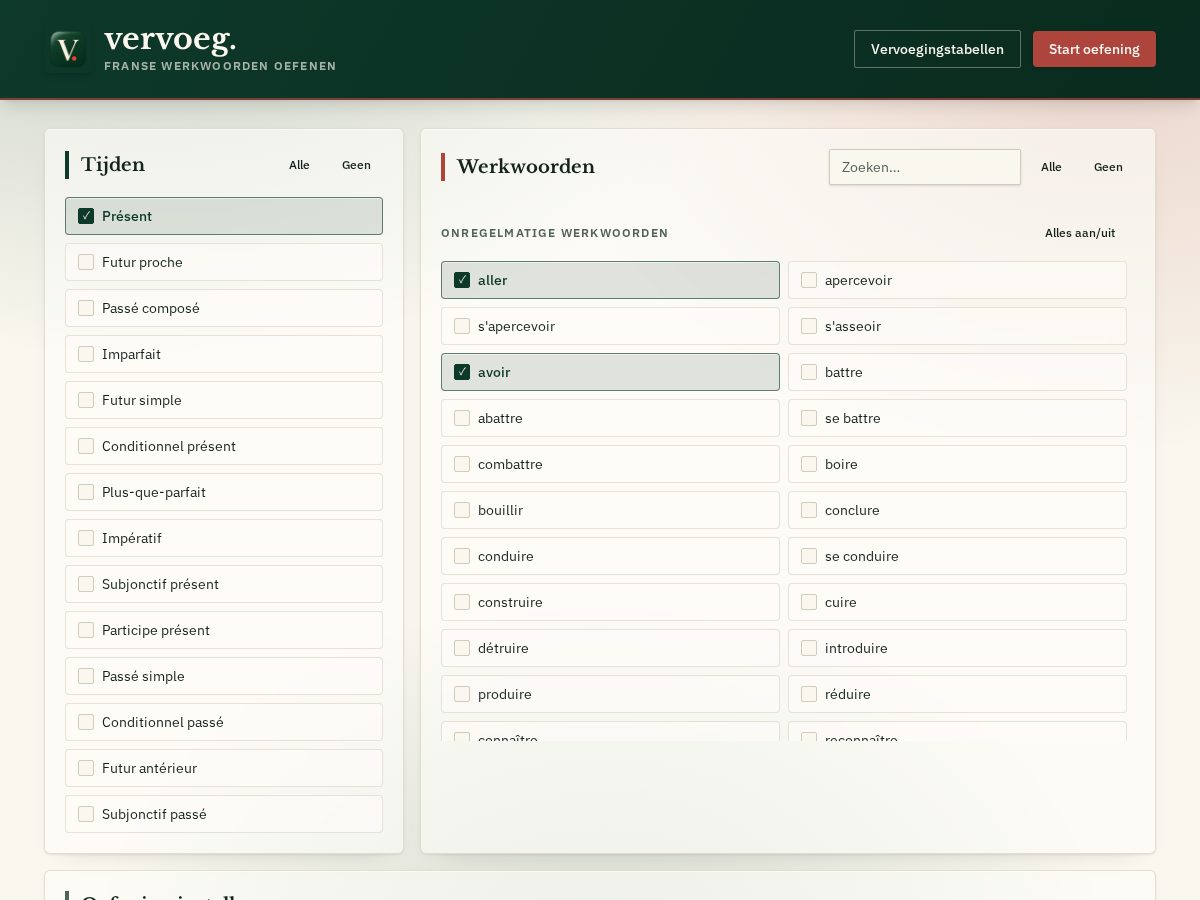Click the vervoeg V logo icon
The height and width of the screenshot is (900, 1200).
[67, 49]
